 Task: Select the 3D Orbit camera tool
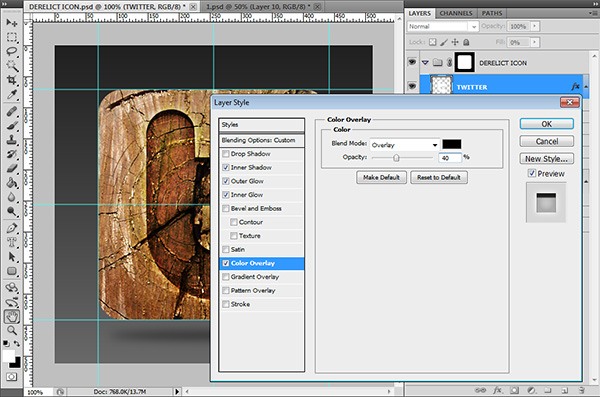[x=11, y=302]
